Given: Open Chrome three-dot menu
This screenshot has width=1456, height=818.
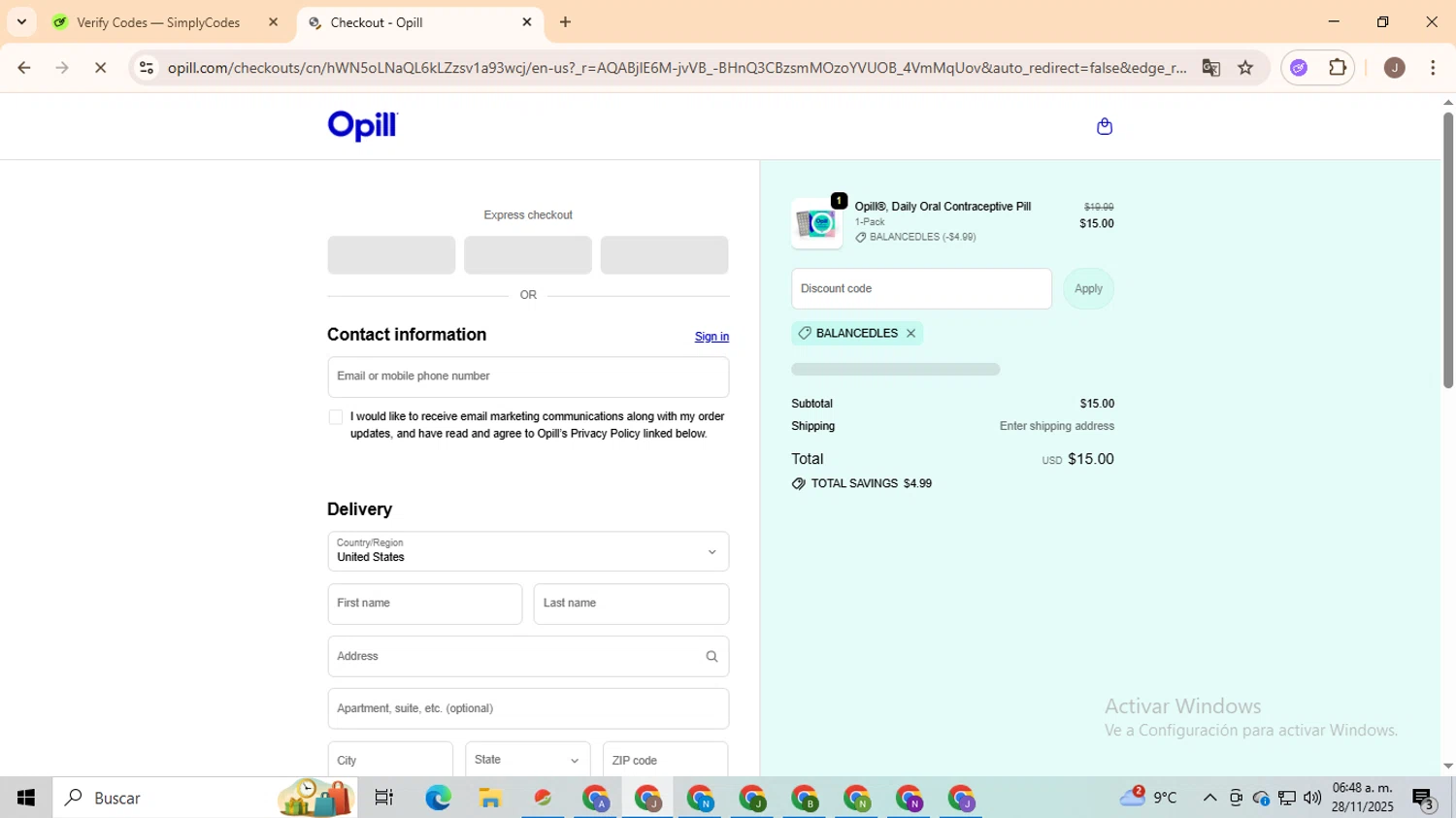Looking at the screenshot, I should [x=1433, y=68].
